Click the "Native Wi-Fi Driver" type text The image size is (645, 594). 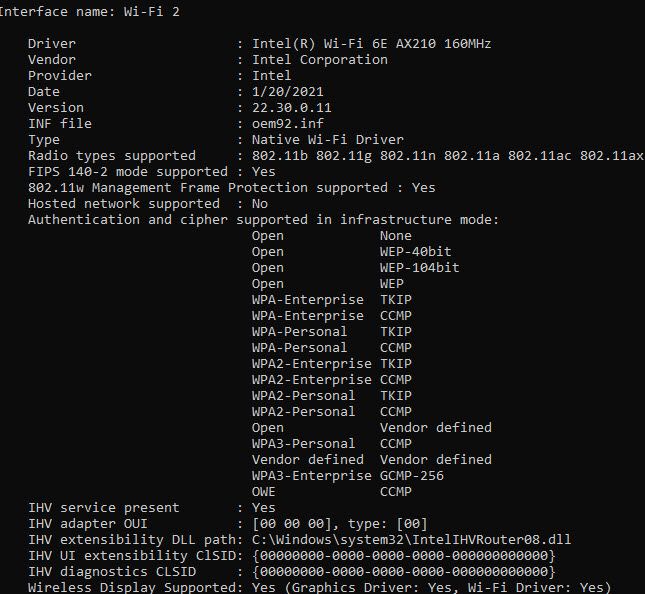coord(327,139)
